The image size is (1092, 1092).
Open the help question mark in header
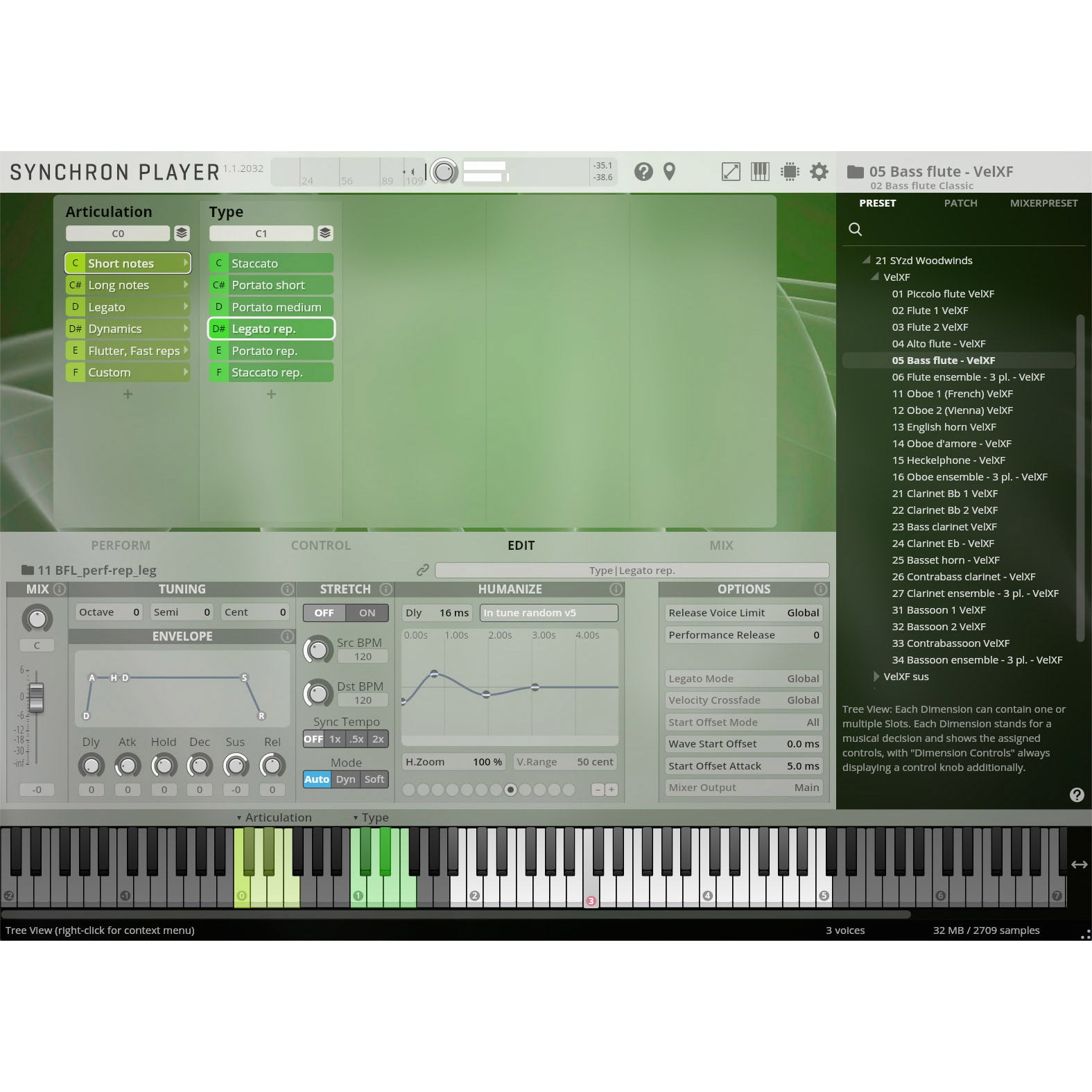pos(643,171)
